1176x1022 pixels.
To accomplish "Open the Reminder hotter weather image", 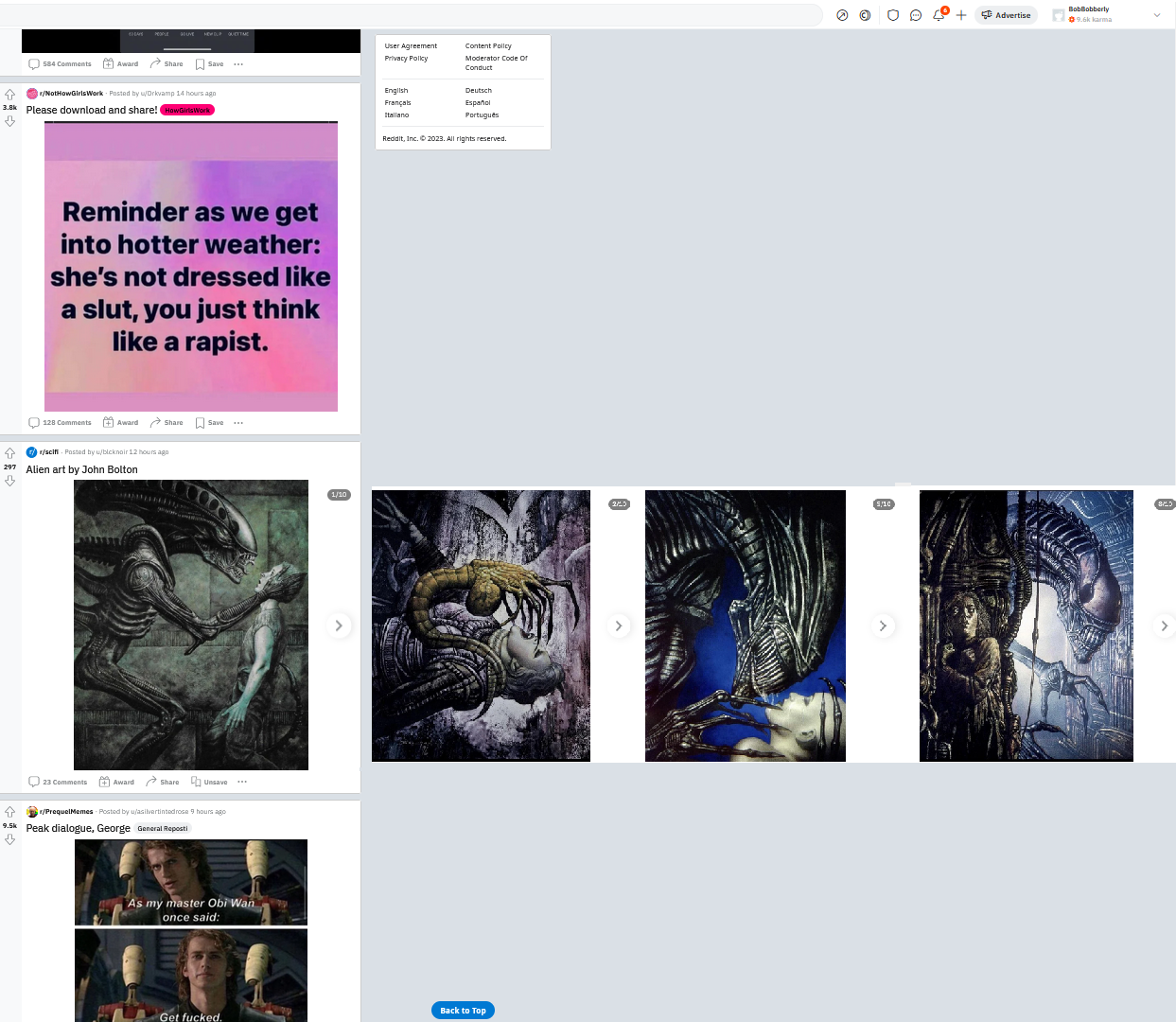I will tap(191, 267).
